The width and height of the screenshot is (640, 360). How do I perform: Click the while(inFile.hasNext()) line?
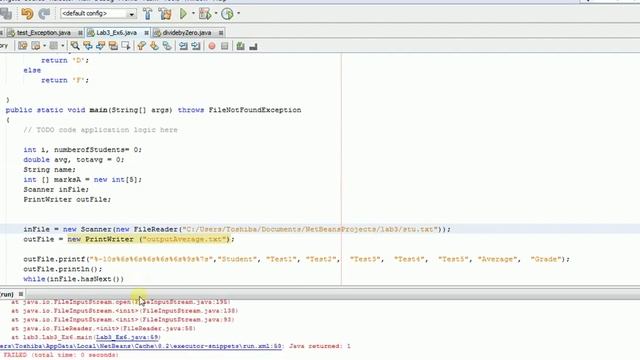pyautogui.click(x=73, y=279)
